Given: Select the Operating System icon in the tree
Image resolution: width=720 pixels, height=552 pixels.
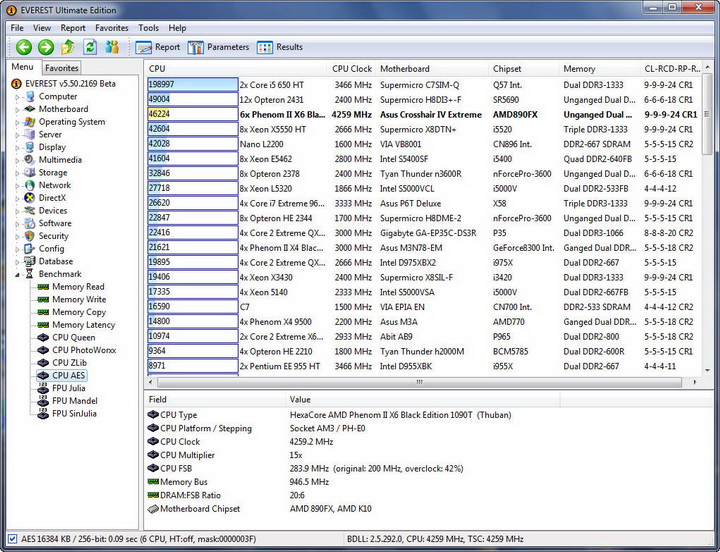Looking at the screenshot, I should pos(30,122).
